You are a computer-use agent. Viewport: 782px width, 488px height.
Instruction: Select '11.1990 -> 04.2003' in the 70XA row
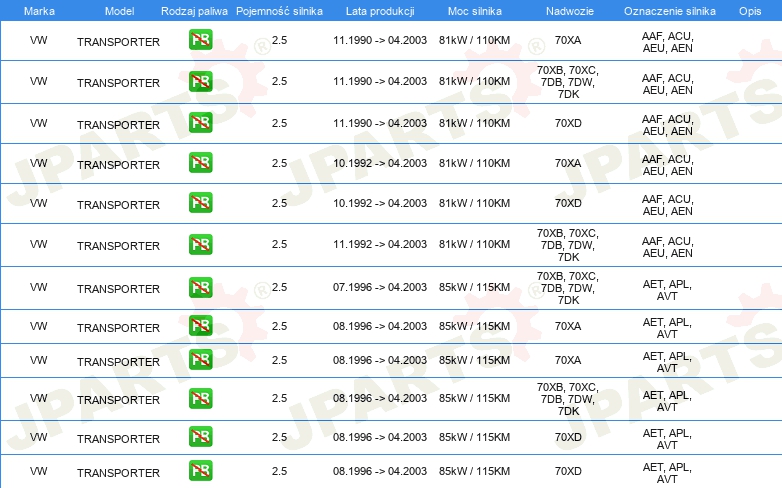pyautogui.click(x=380, y=40)
